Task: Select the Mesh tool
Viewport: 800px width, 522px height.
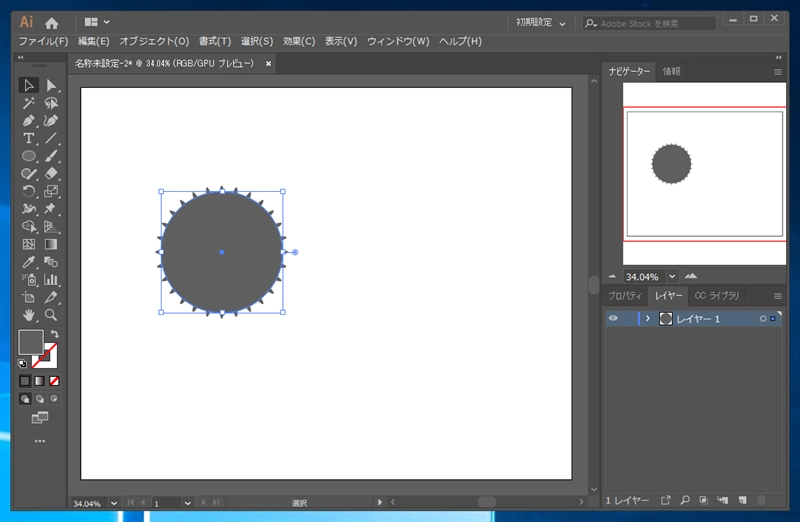Action: [29, 244]
